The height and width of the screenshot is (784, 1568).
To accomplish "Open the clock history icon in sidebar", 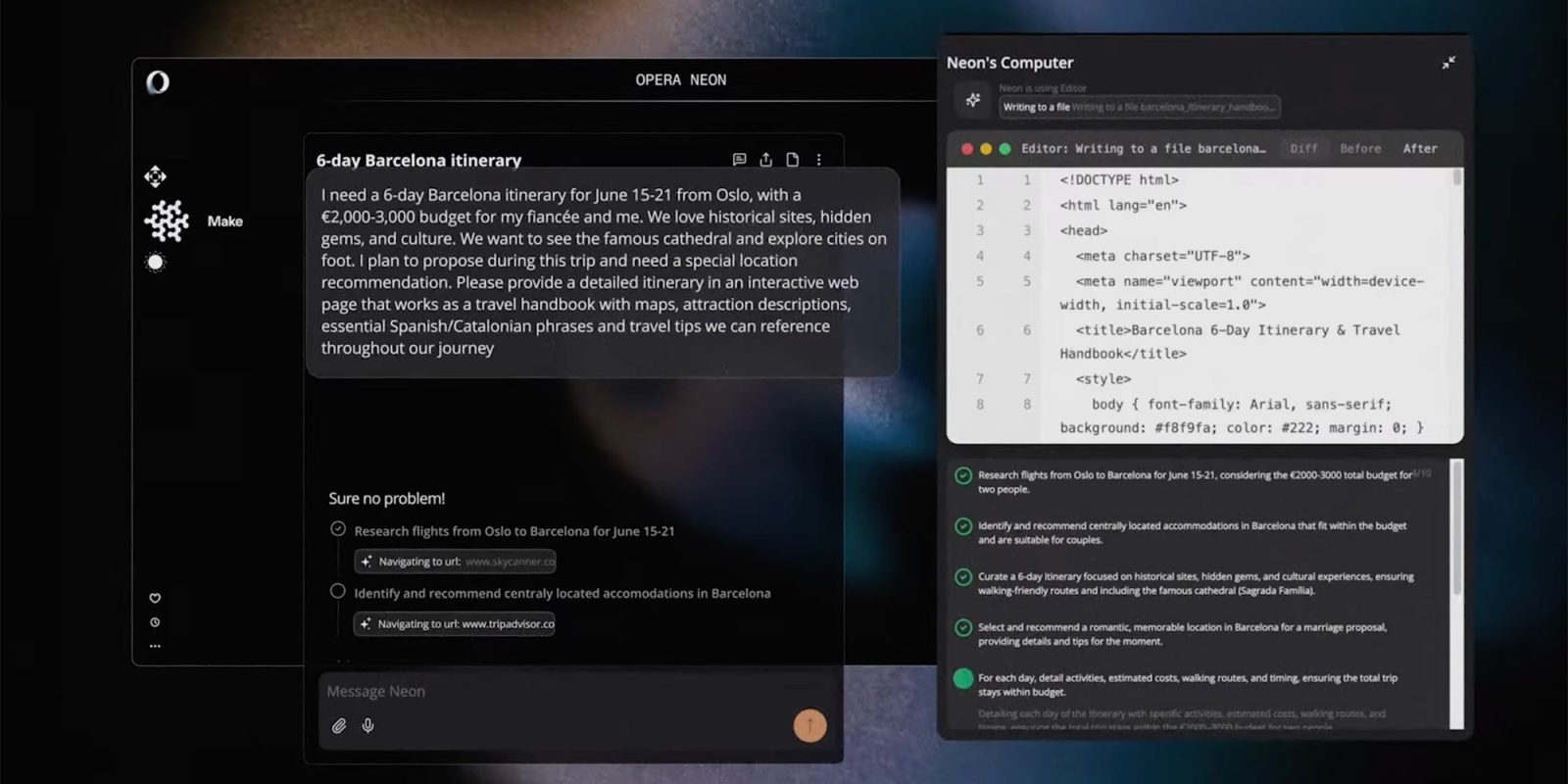I will point(155,622).
